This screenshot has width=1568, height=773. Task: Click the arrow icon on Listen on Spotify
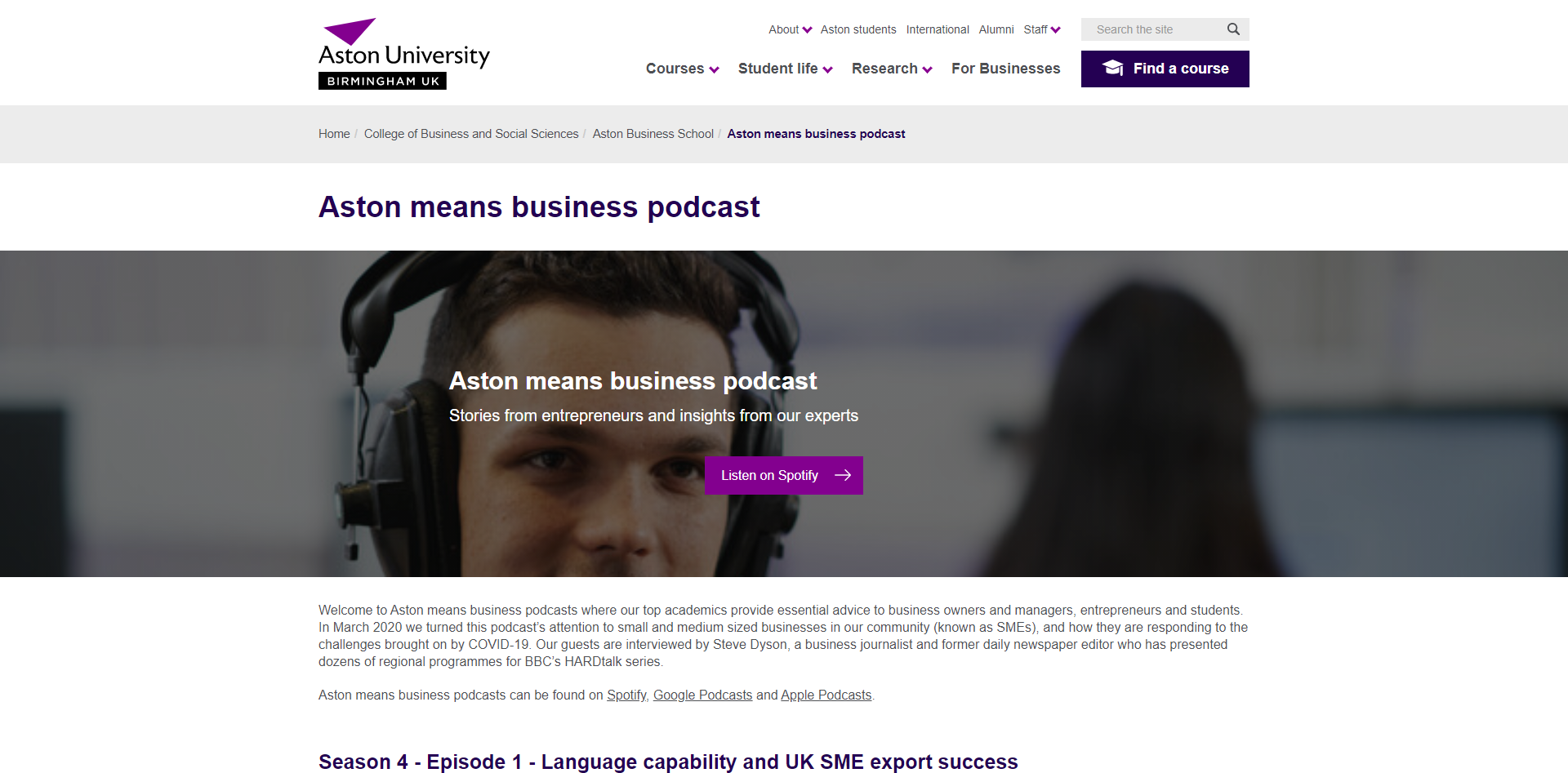843,475
